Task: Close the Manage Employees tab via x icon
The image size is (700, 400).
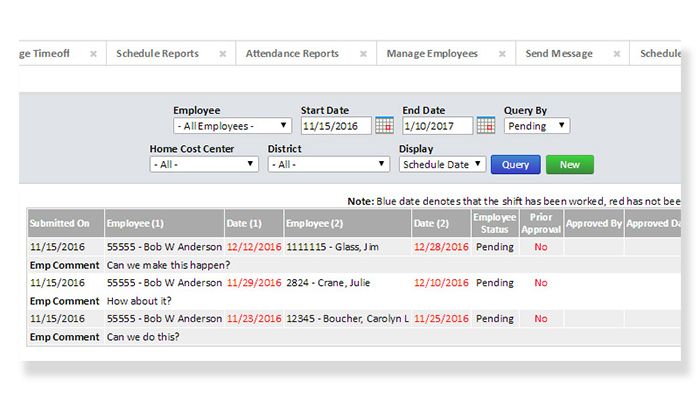Action: click(502, 54)
